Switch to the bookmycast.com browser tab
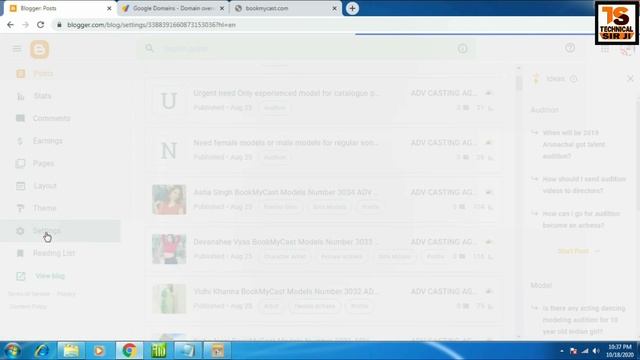The height and width of the screenshot is (360, 640). coord(285,8)
